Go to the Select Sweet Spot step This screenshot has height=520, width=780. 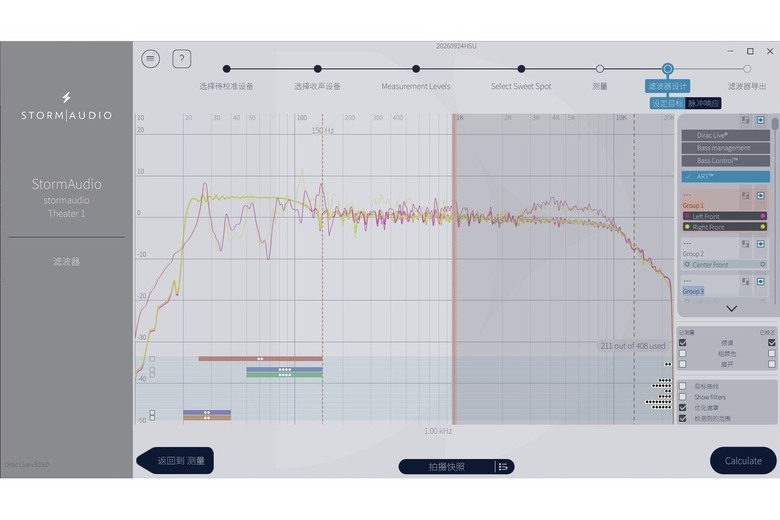(521, 69)
